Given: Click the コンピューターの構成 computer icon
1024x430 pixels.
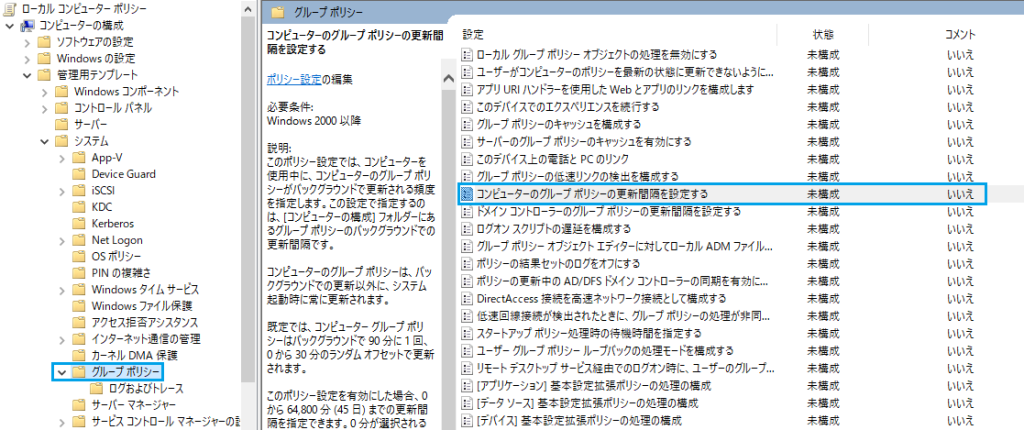Looking at the screenshot, I should pyautogui.click(x=27, y=25).
